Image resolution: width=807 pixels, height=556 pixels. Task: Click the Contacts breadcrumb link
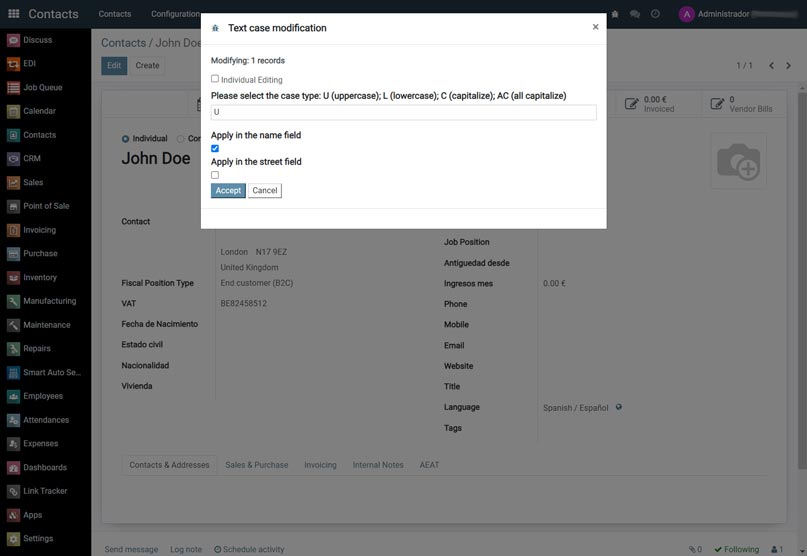point(124,43)
